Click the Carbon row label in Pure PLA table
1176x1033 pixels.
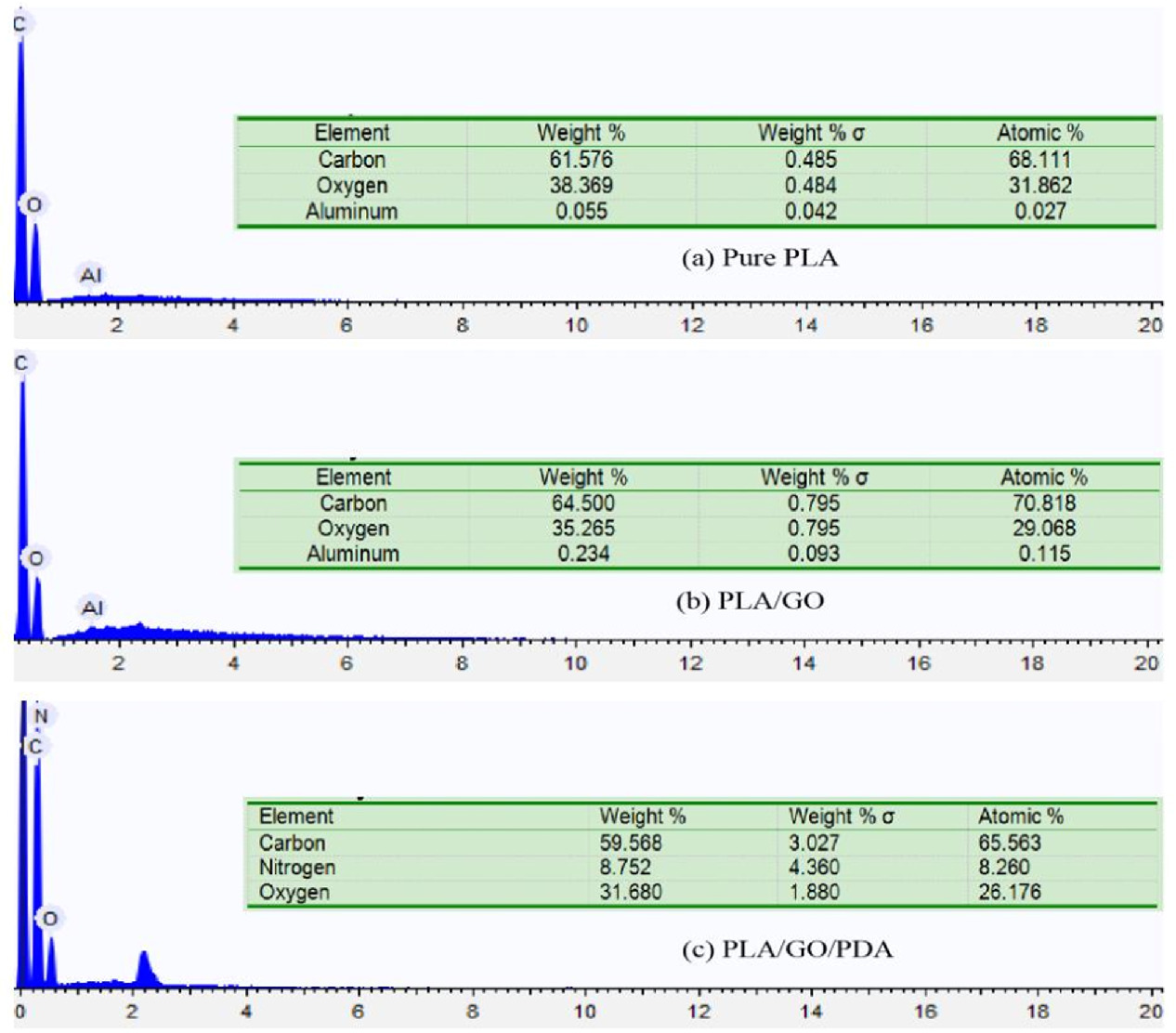click(x=351, y=160)
